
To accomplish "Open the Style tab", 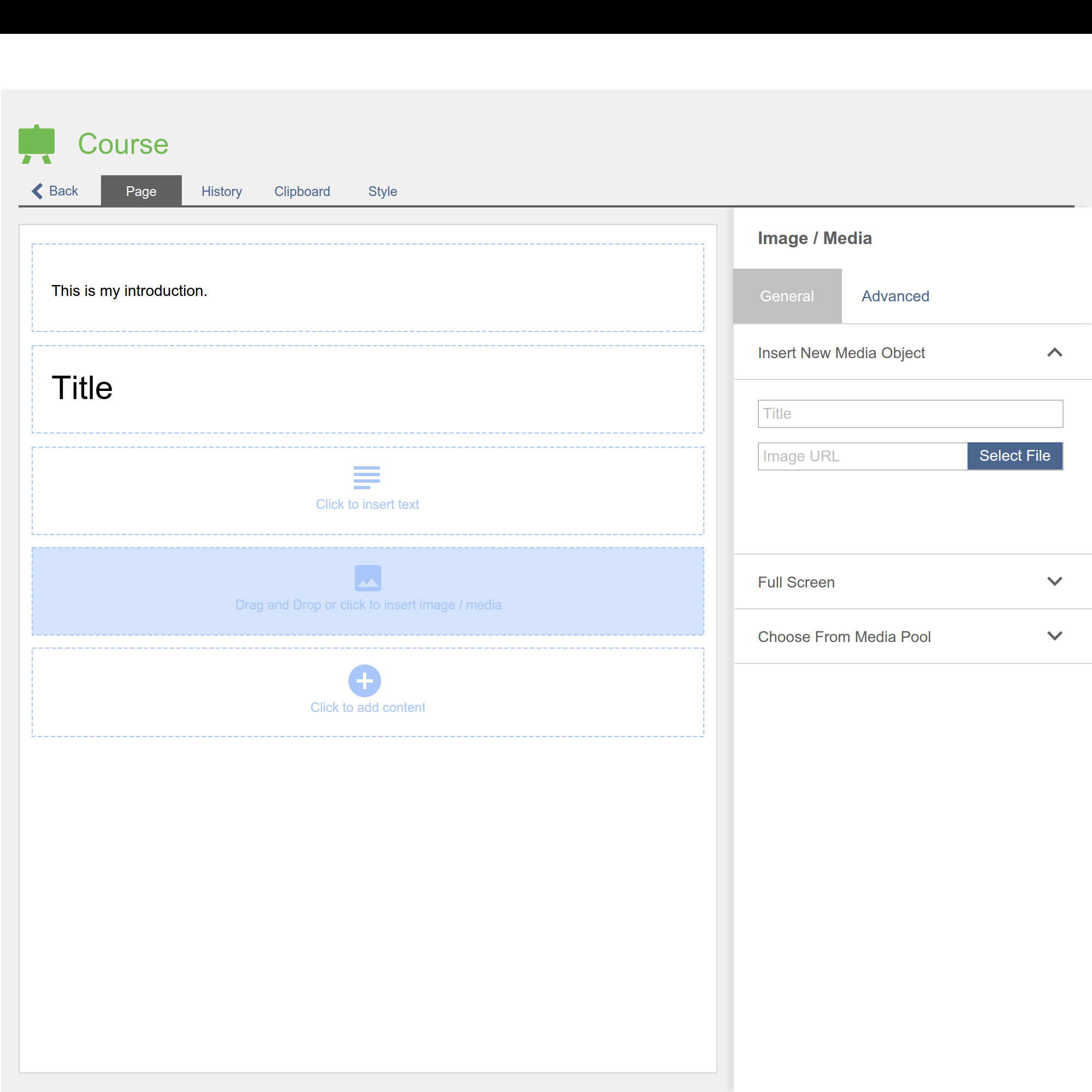I will point(383,192).
